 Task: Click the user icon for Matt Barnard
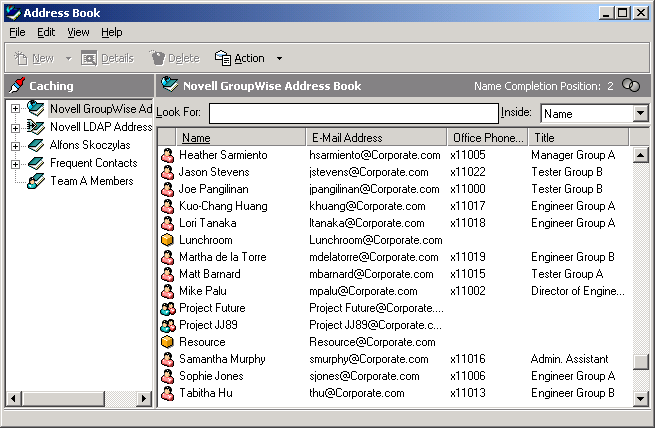[x=168, y=274]
